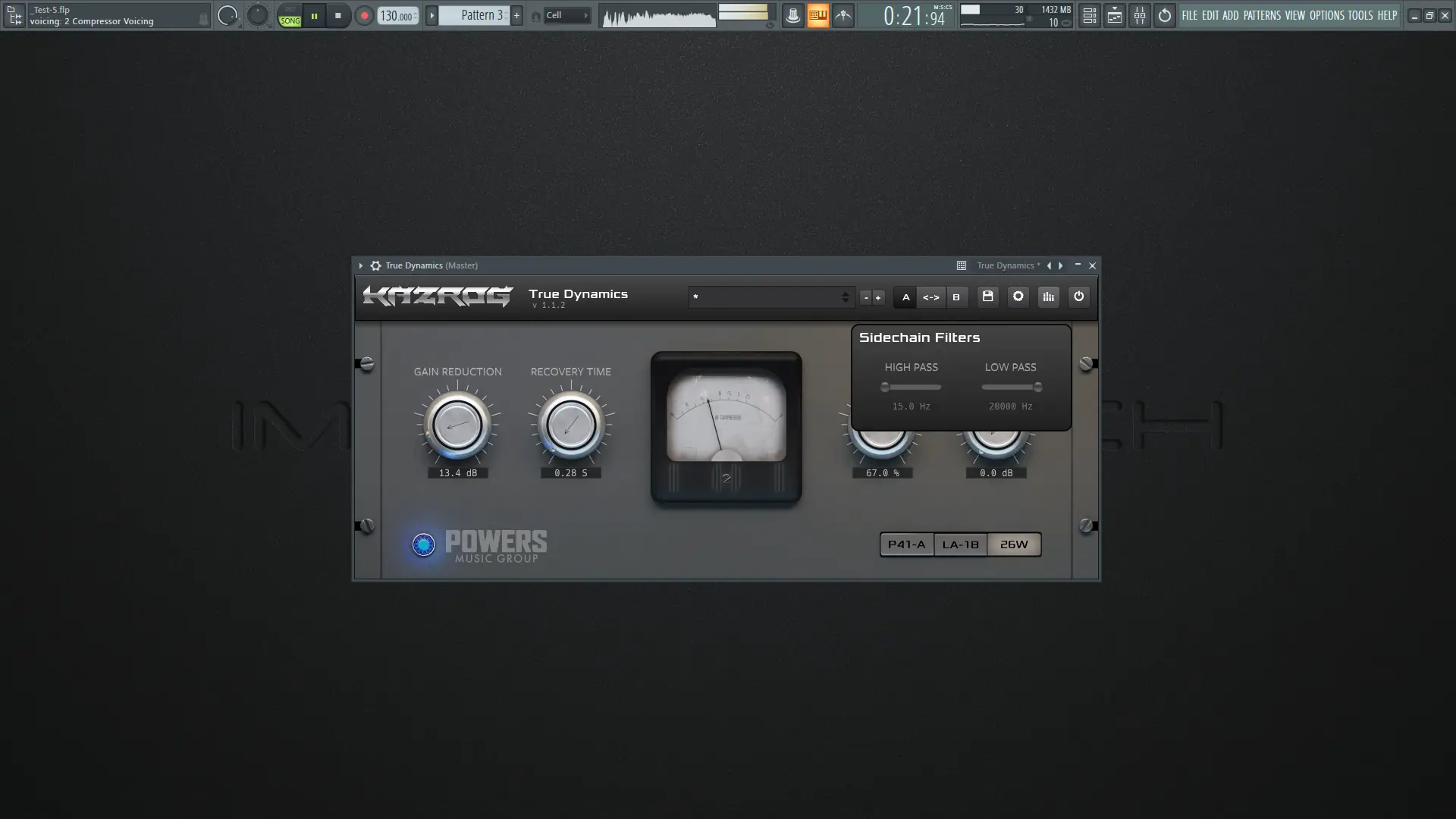Open the Cell snap dropdown
The width and height of the screenshot is (1456, 819).
coord(566,15)
